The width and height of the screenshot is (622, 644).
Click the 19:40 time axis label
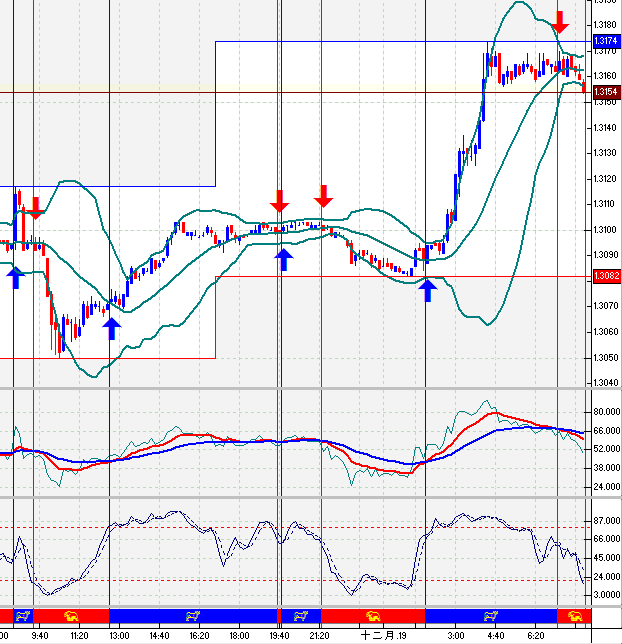tap(279, 636)
